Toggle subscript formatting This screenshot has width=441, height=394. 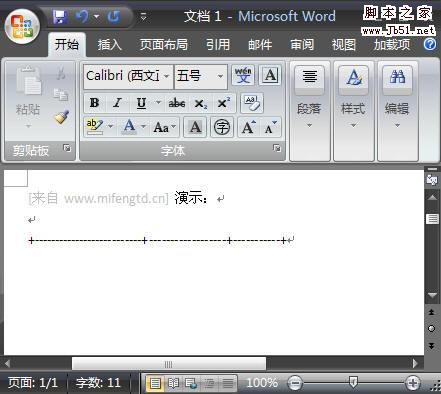click(201, 103)
